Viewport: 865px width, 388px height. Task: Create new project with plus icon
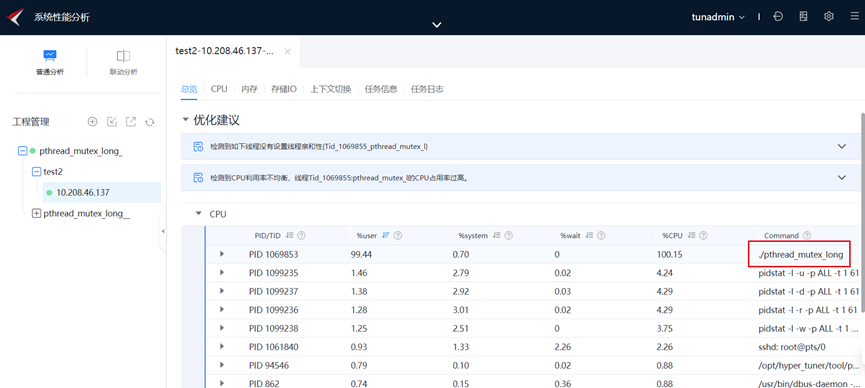[93, 122]
